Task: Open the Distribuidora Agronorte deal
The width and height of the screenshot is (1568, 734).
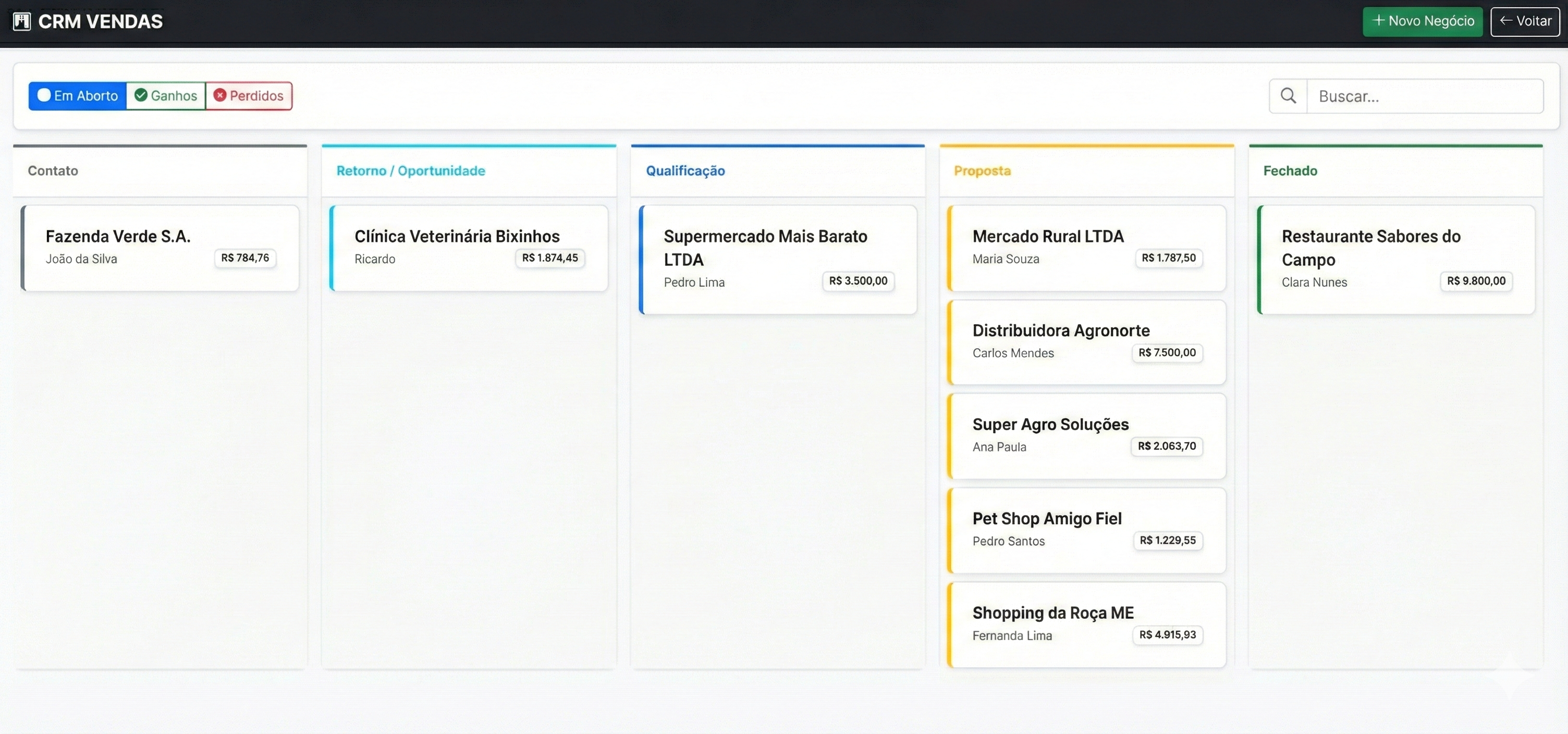Action: tap(1086, 342)
